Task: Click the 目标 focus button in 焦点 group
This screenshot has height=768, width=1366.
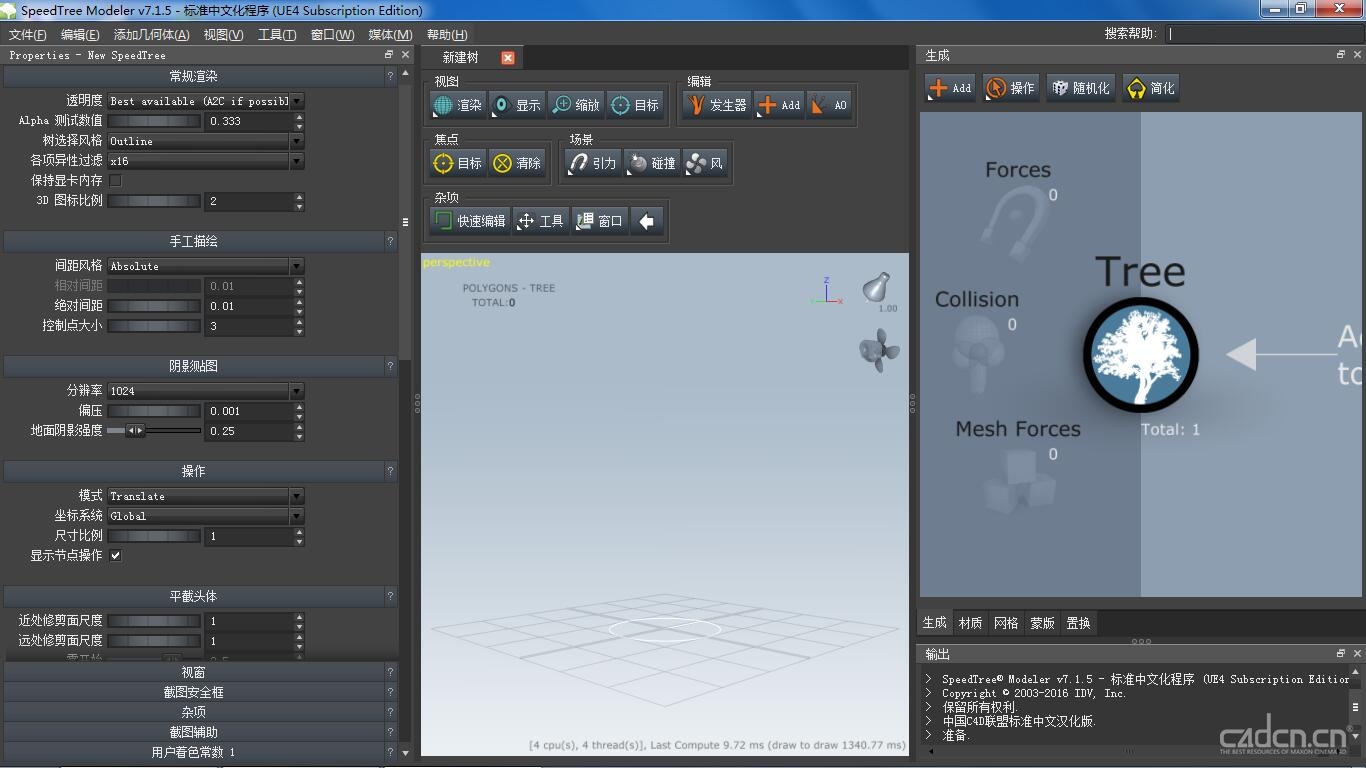Action: [x=458, y=163]
